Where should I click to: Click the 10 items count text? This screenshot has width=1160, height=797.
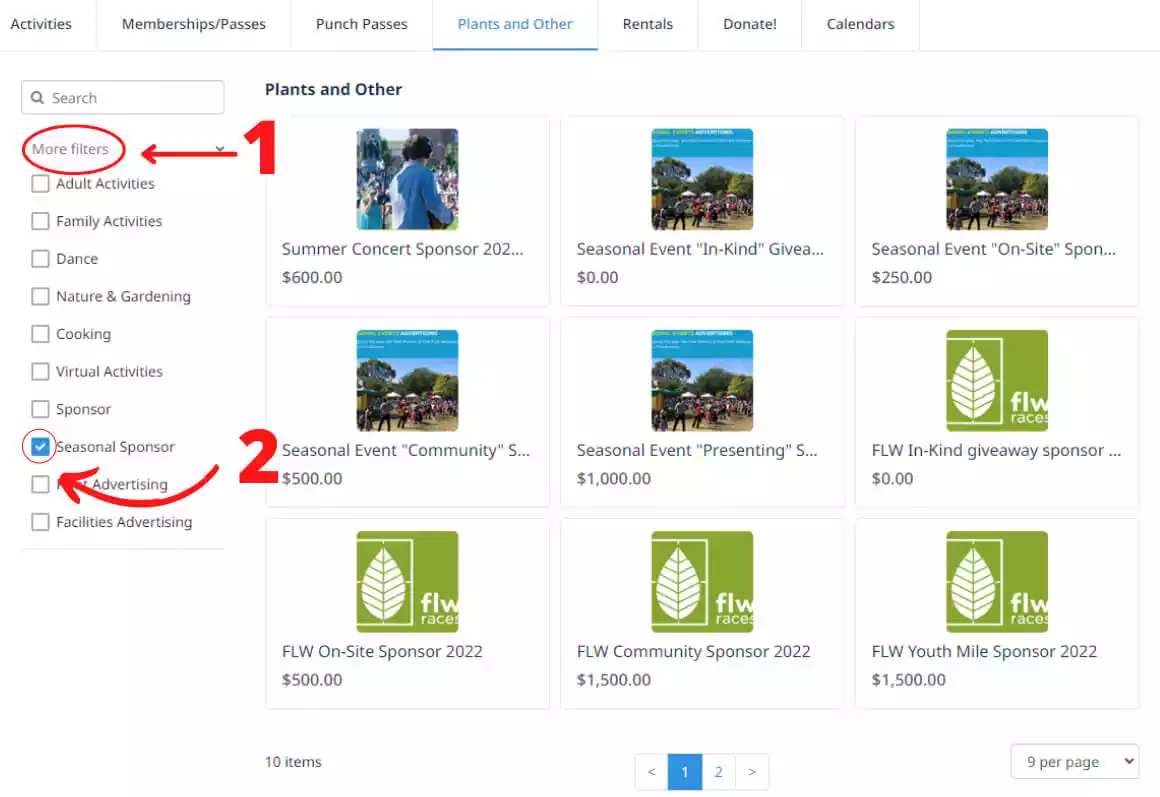pos(293,761)
